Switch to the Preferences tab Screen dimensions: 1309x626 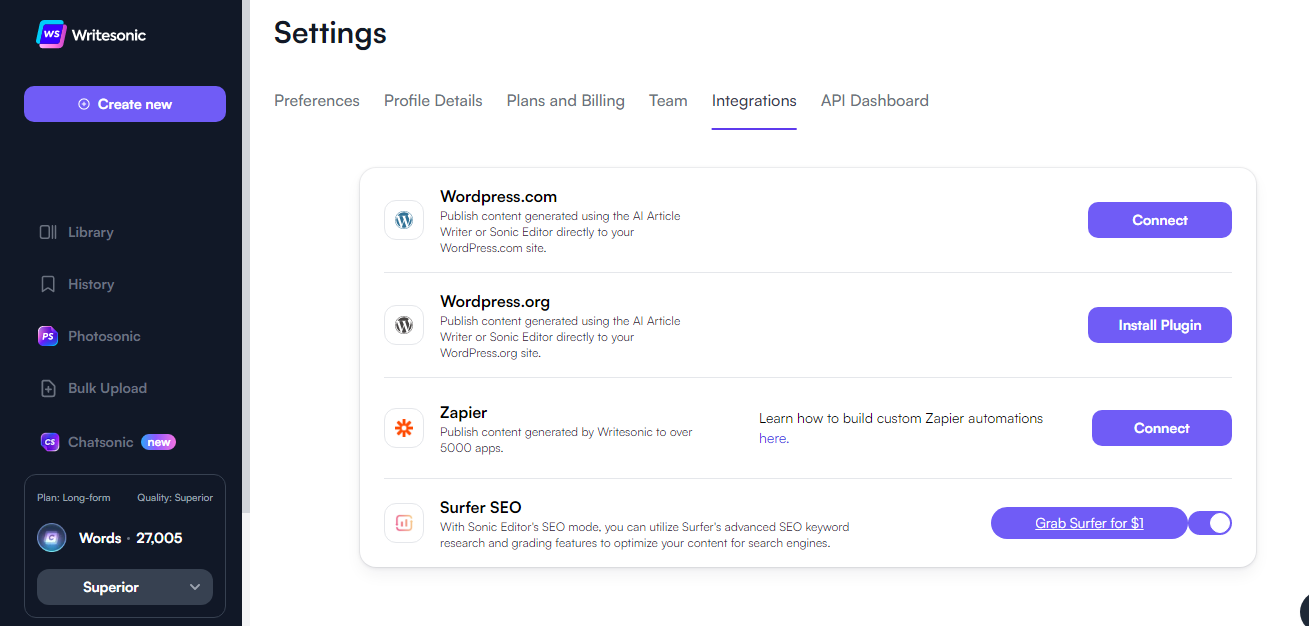pyautogui.click(x=317, y=100)
